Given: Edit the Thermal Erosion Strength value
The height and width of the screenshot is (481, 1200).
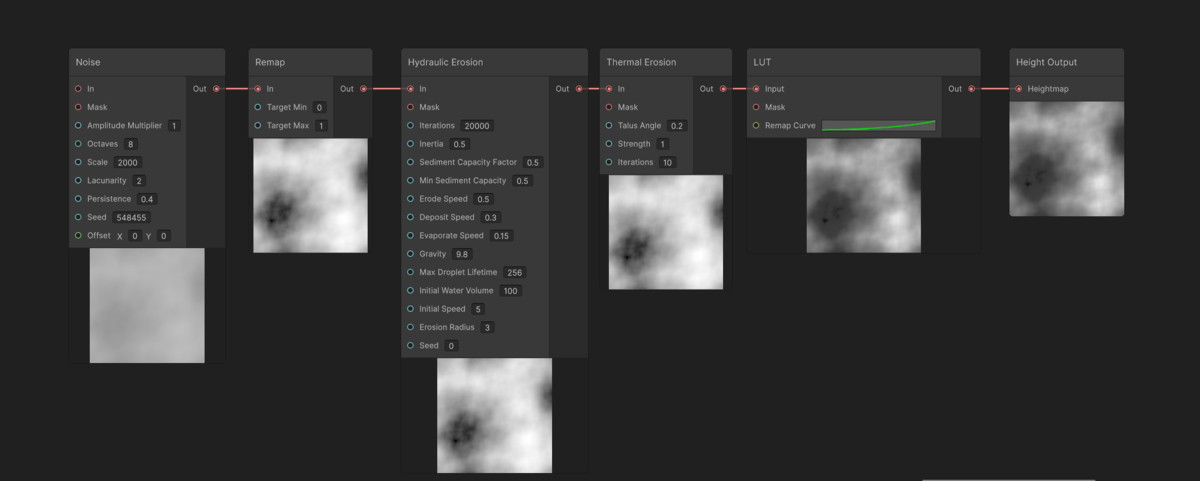Looking at the screenshot, I should point(662,144).
